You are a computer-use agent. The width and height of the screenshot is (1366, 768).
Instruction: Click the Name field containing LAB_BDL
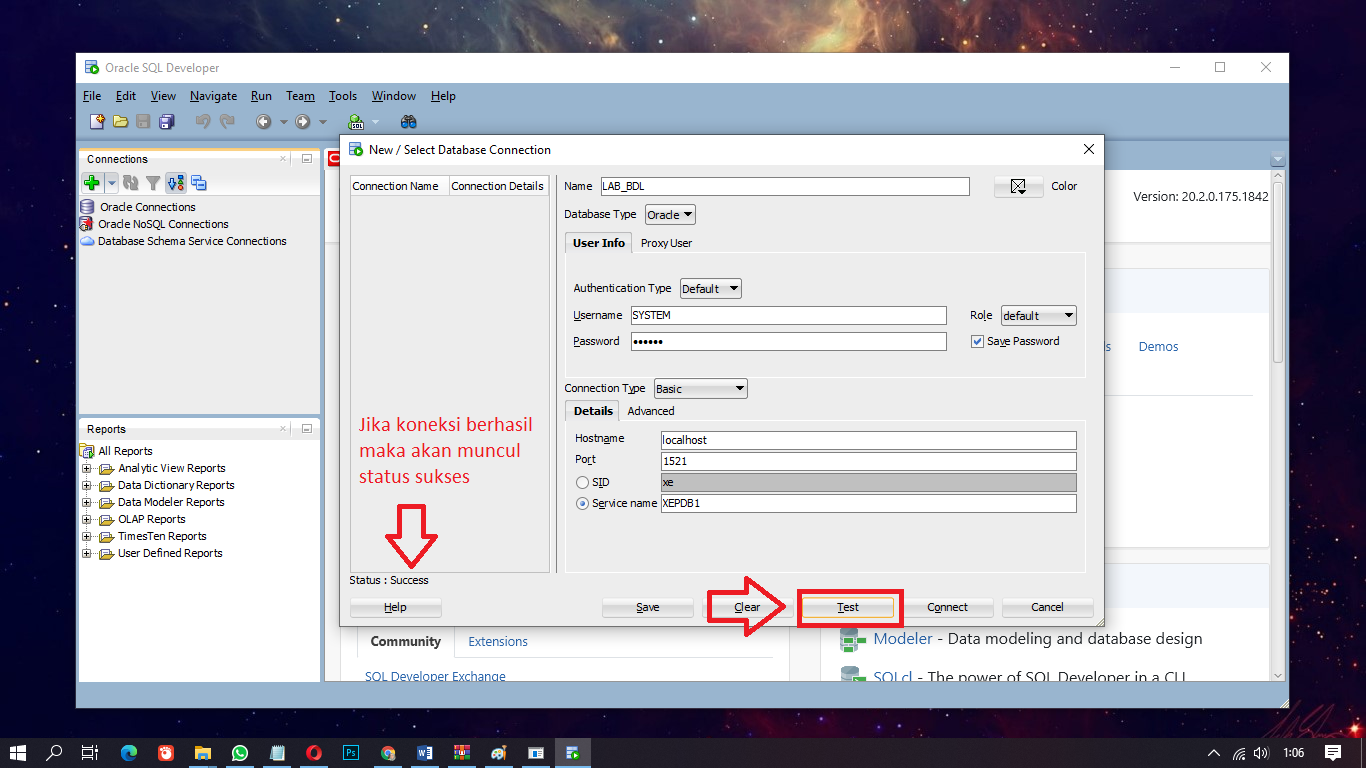click(x=785, y=187)
